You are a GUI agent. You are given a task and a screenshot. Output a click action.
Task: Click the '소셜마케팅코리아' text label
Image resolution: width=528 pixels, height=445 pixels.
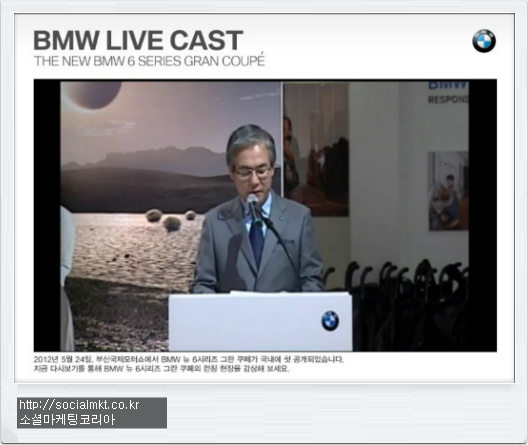tap(67, 419)
